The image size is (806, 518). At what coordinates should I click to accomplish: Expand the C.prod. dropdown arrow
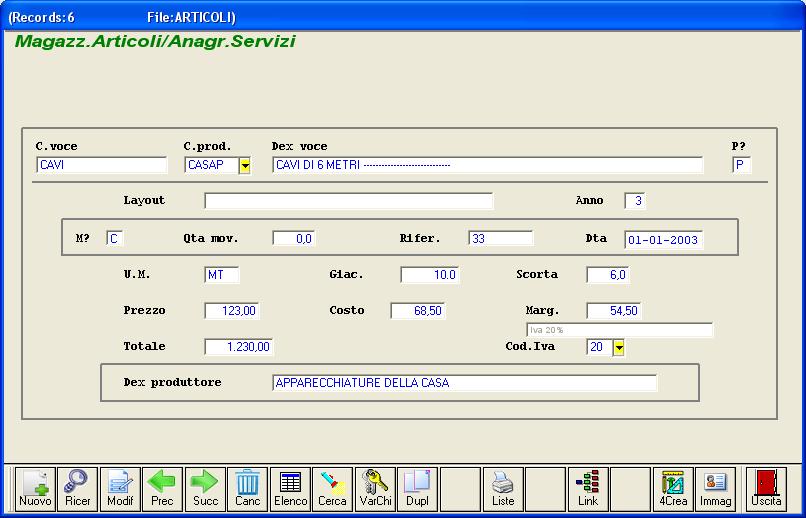(x=245, y=165)
